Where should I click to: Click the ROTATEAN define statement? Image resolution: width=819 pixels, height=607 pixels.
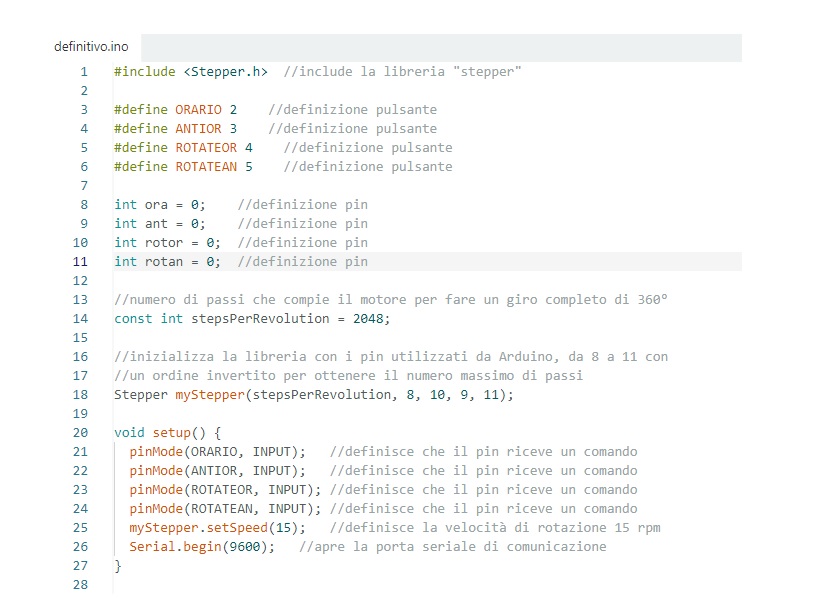(x=183, y=167)
